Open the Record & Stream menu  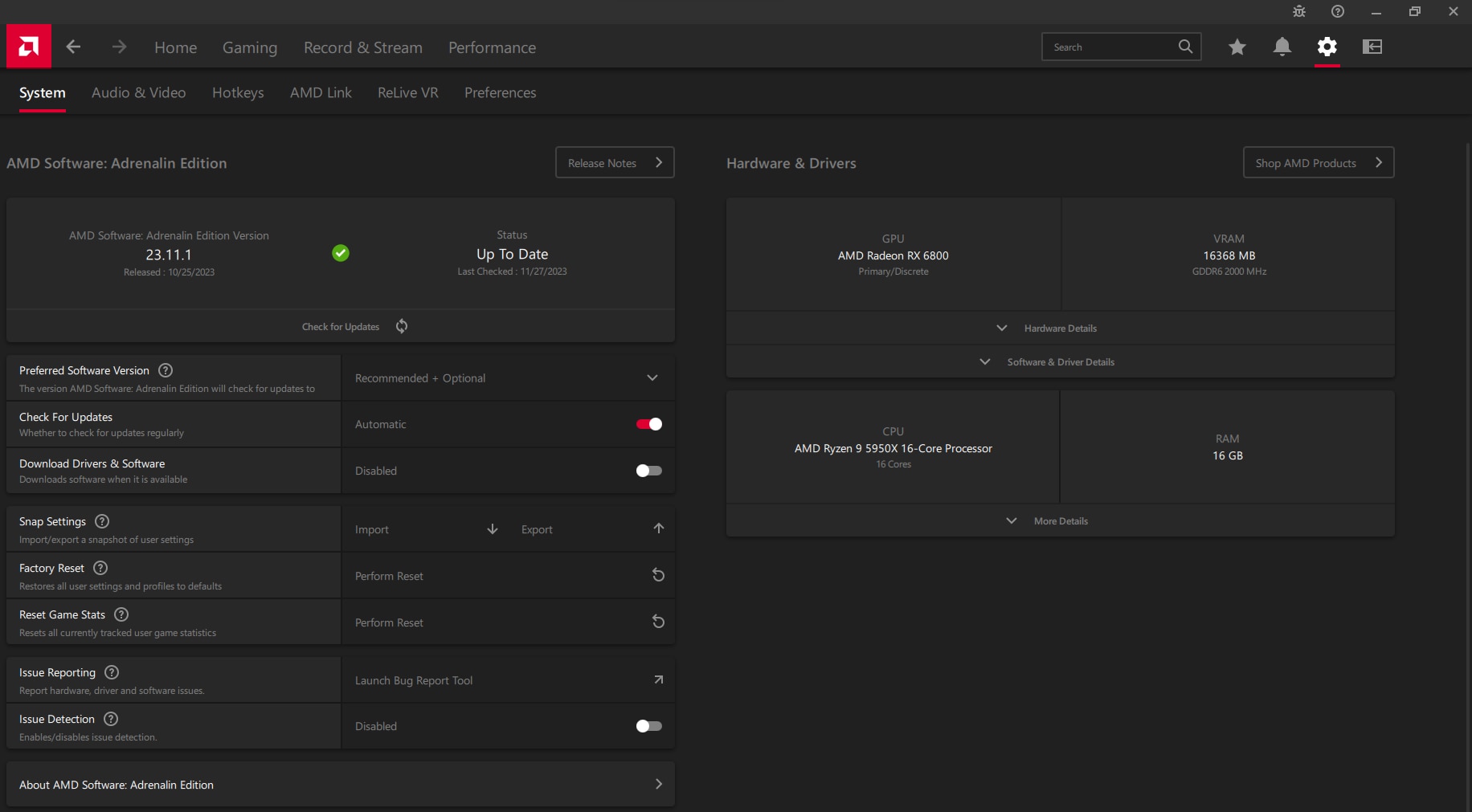[363, 47]
